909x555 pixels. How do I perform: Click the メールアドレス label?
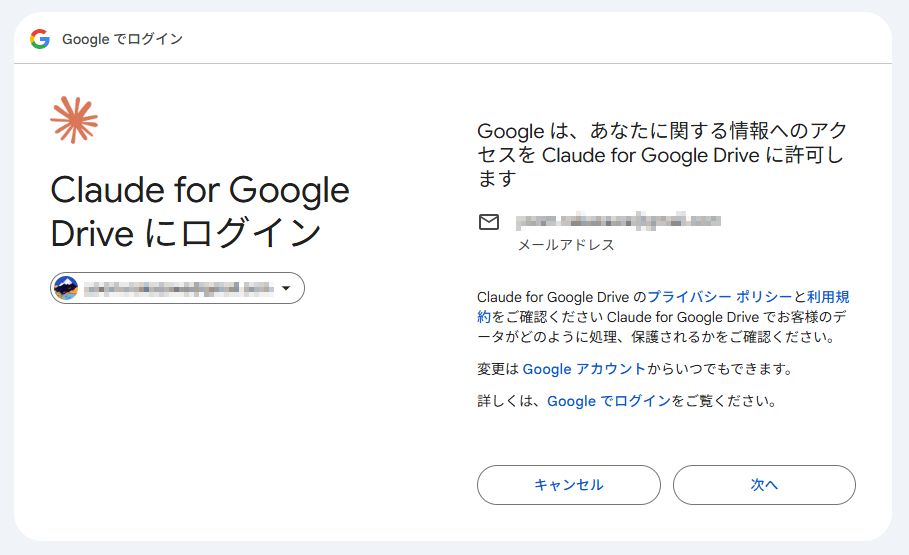tap(566, 245)
